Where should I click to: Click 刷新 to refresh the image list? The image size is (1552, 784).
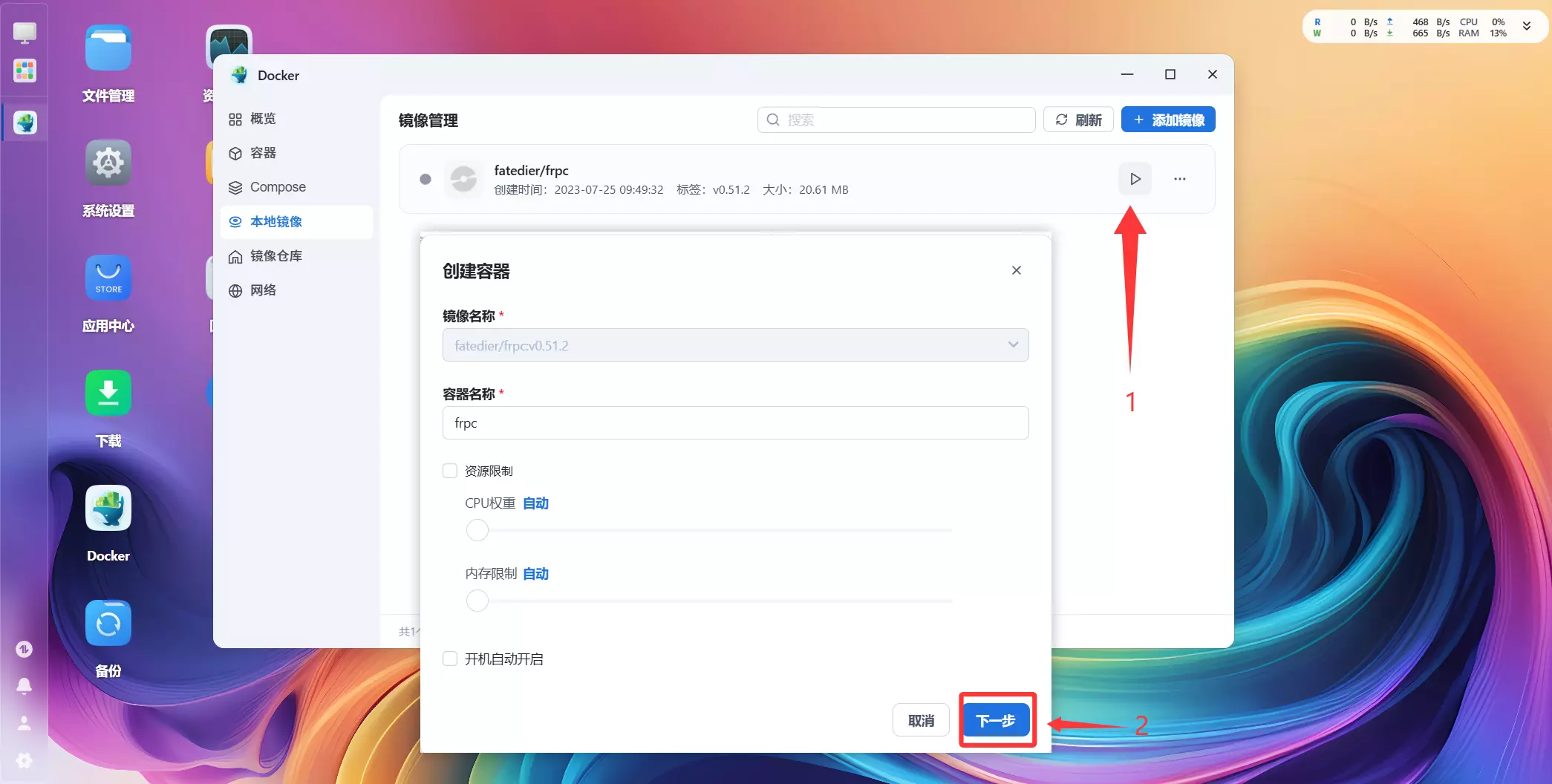1078,119
